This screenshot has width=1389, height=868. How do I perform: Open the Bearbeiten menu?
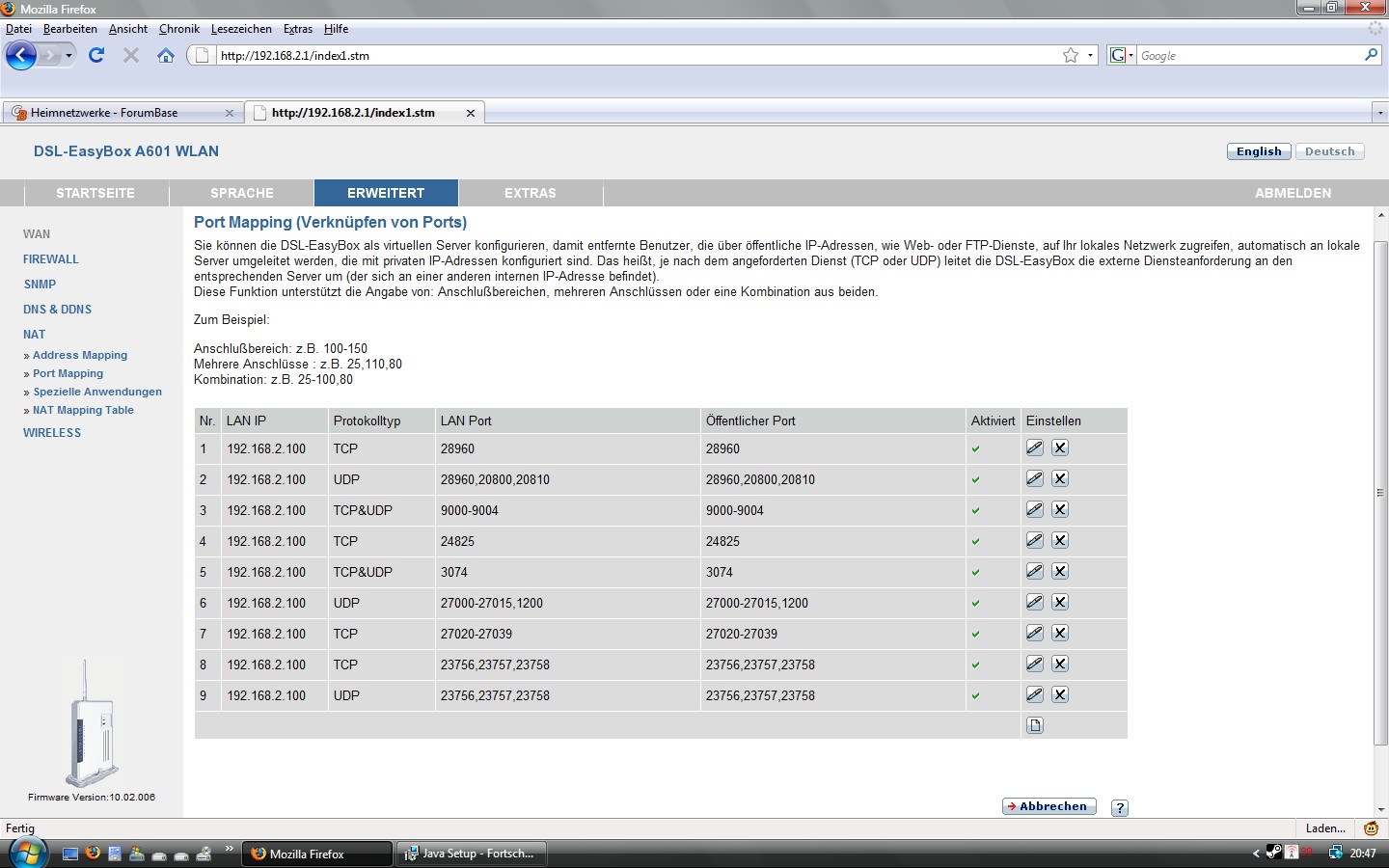coord(70,29)
